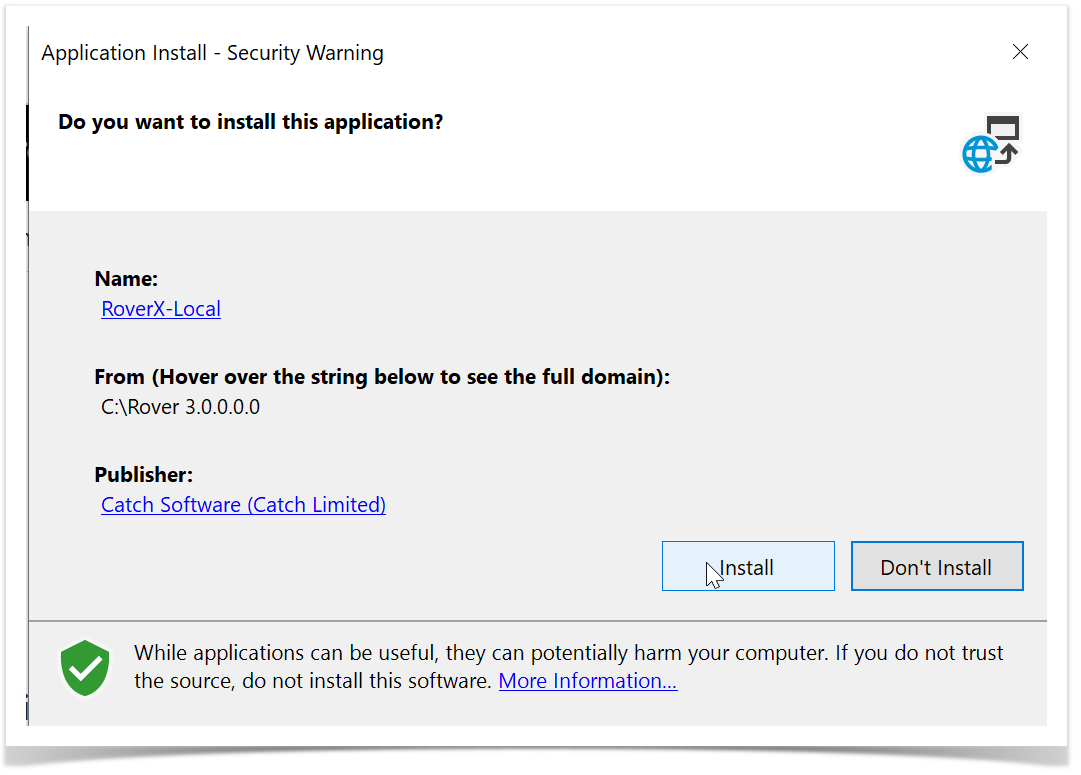Image resolution: width=1081 pixels, height=775 pixels.
Task: Click the blue globe install icon
Action: [x=979, y=155]
